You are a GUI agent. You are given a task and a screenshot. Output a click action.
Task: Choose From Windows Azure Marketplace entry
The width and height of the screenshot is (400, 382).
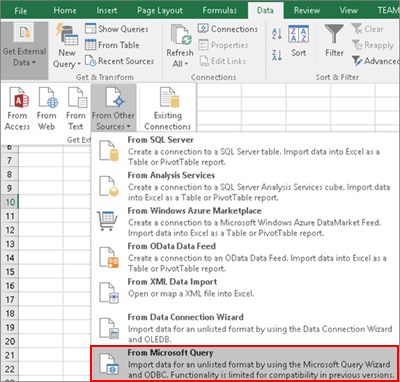pyautogui.click(x=245, y=222)
